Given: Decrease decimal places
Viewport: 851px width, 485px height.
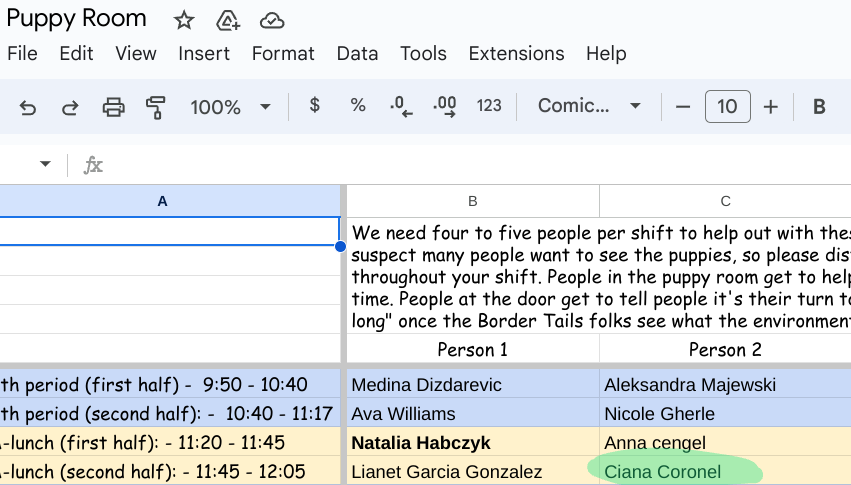Looking at the screenshot, I should pos(401,106).
